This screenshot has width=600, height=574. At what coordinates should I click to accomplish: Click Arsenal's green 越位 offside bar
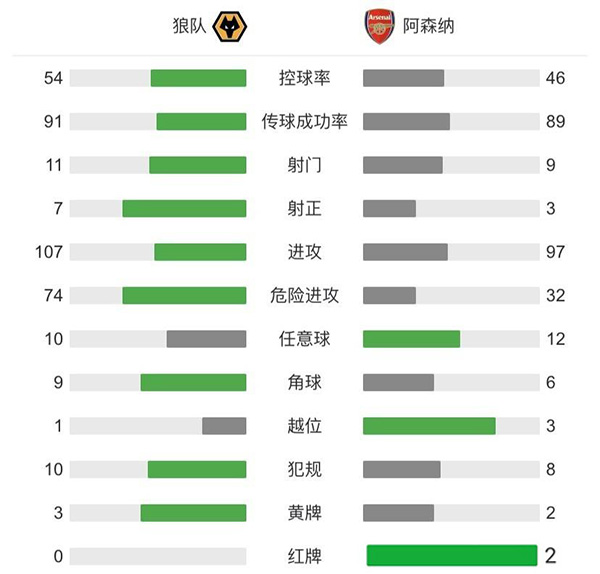coord(429,426)
